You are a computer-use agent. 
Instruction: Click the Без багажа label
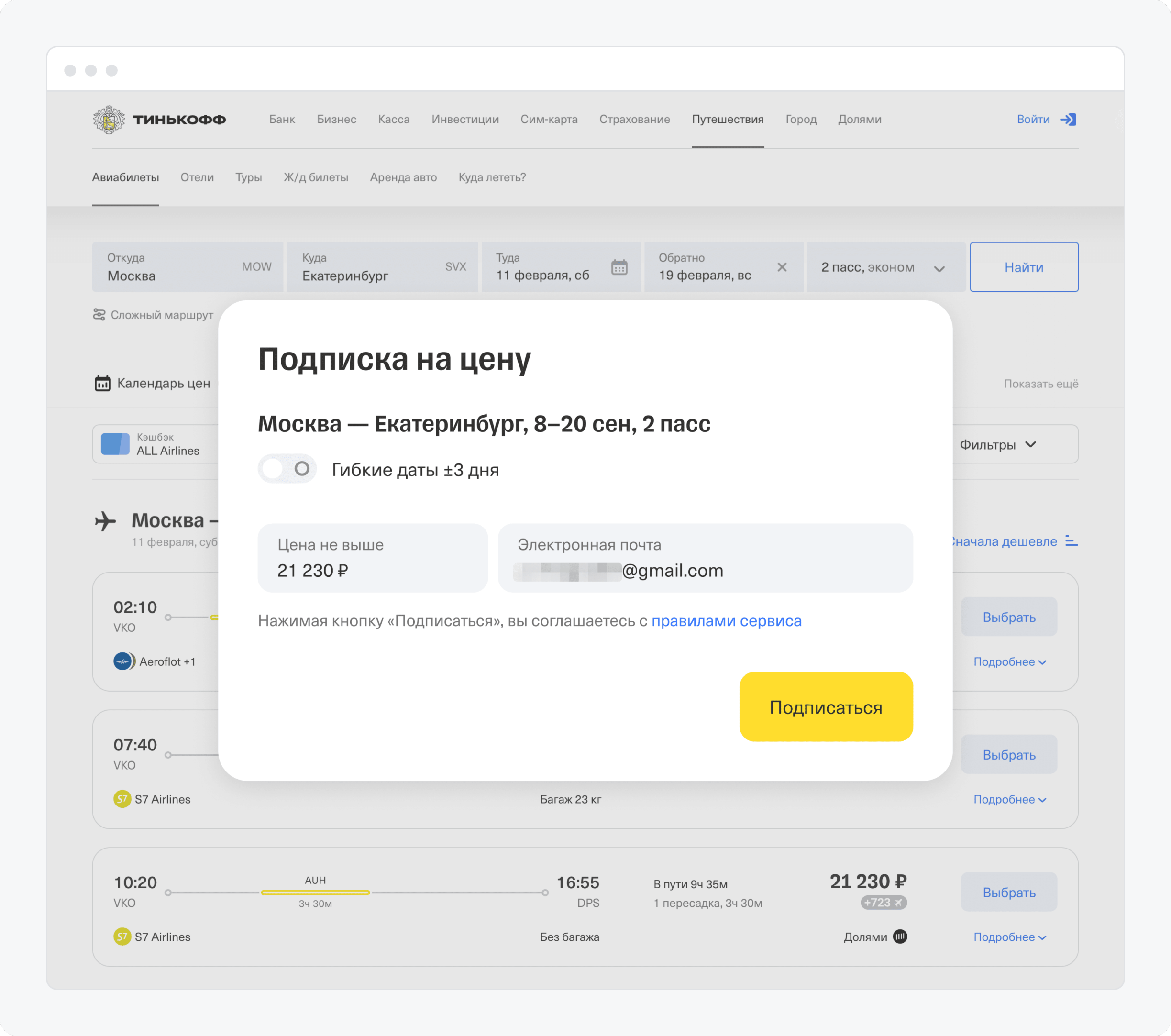click(x=569, y=937)
